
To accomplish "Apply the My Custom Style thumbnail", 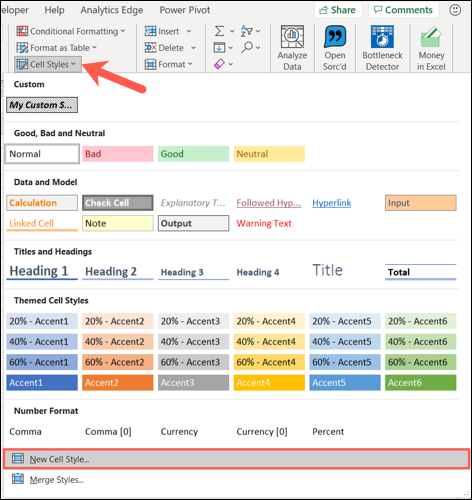I will [x=42, y=105].
